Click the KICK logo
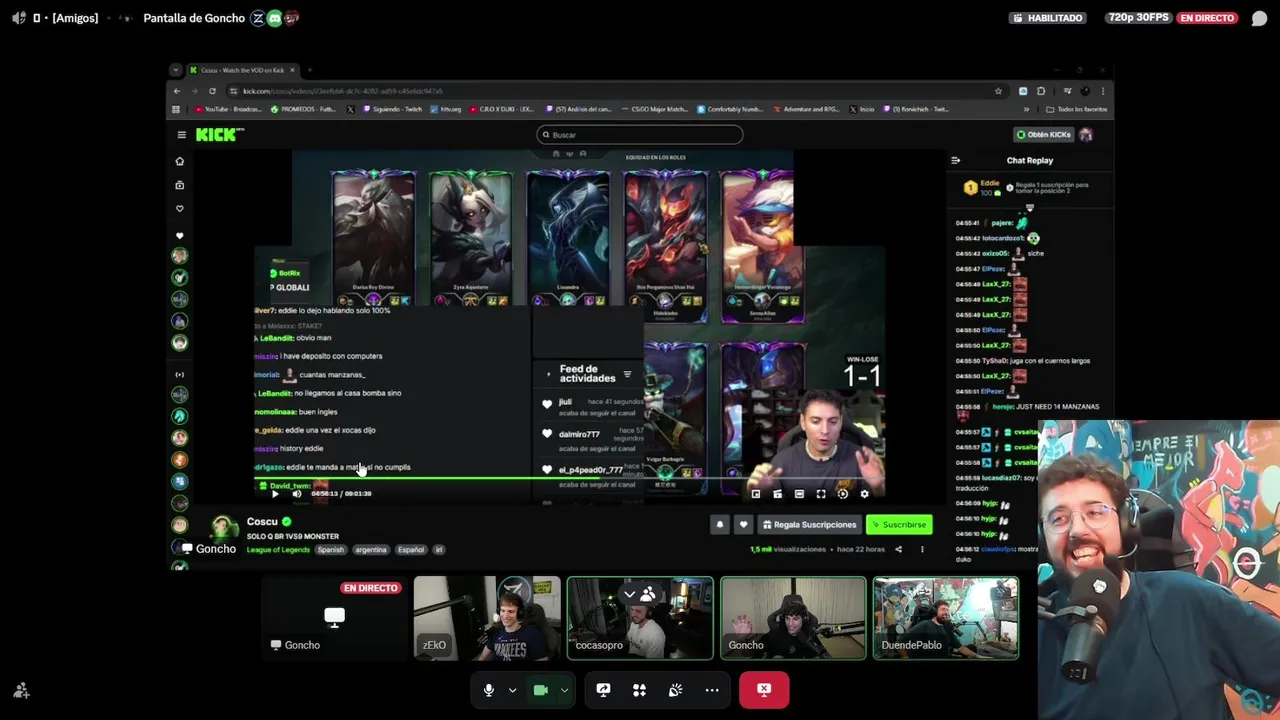Image resolution: width=1280 pixels, height=720 pixels. coord(218,134)
